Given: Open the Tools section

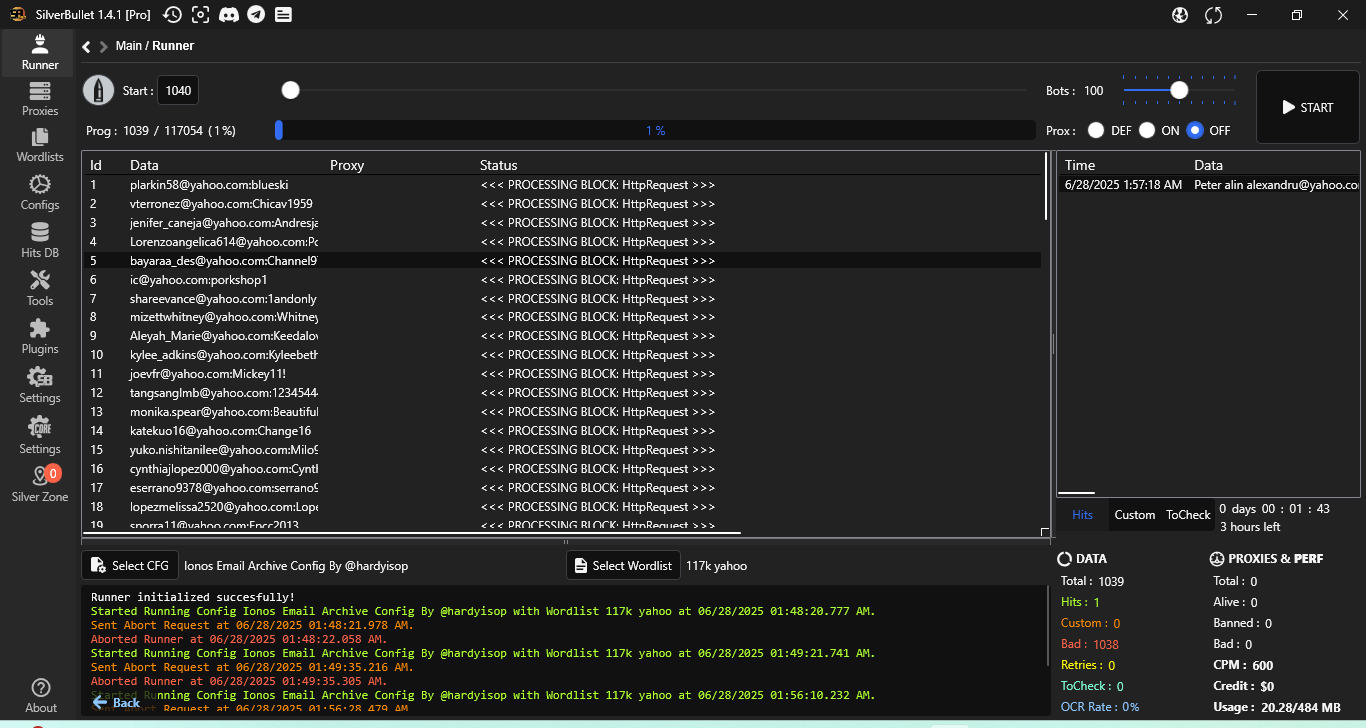Looking at the screenshot, I should (x=40, y=288).
